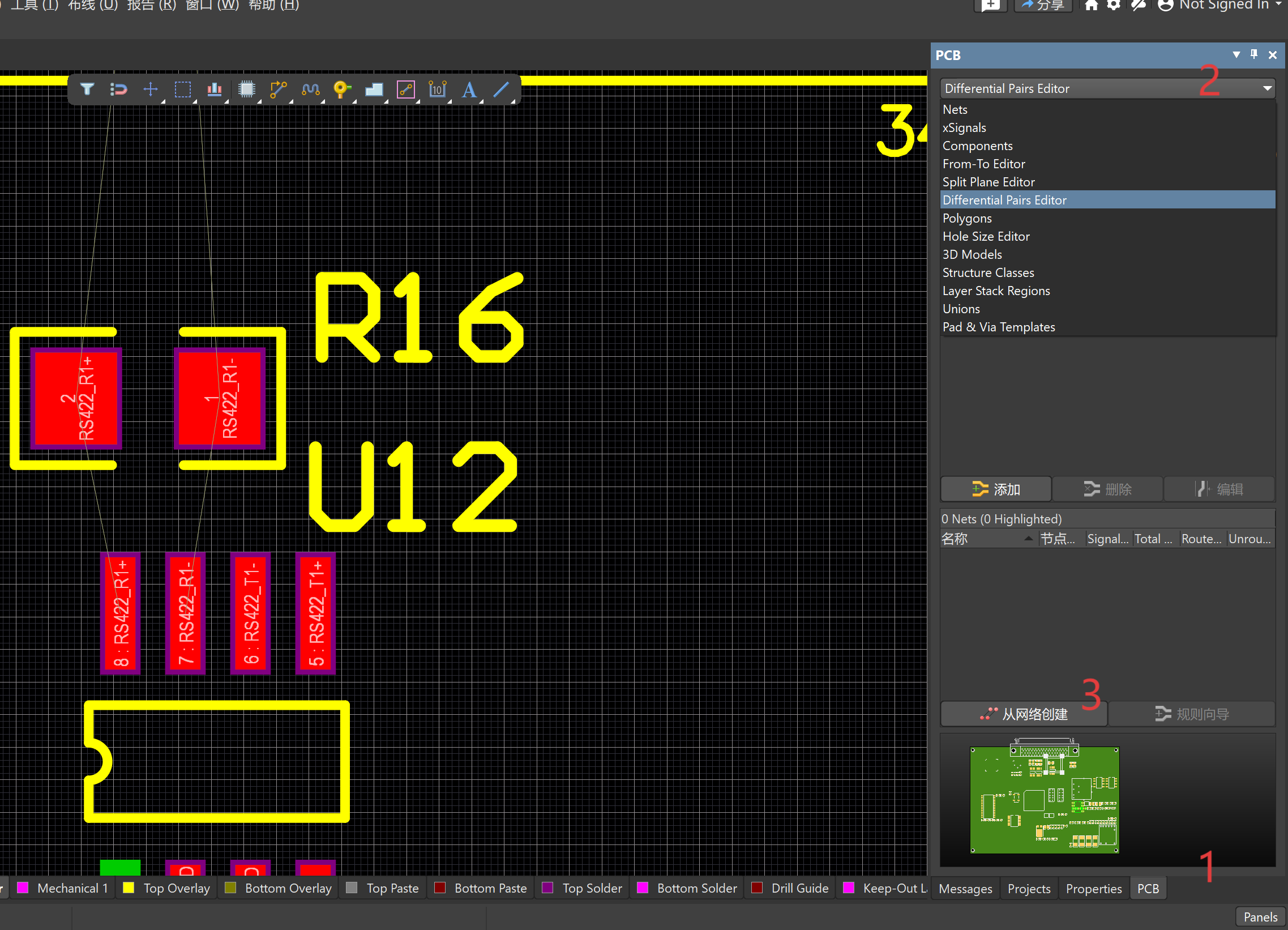
Task: Toggle the Bottom Solder layer tab
Action: coord(696,888)
